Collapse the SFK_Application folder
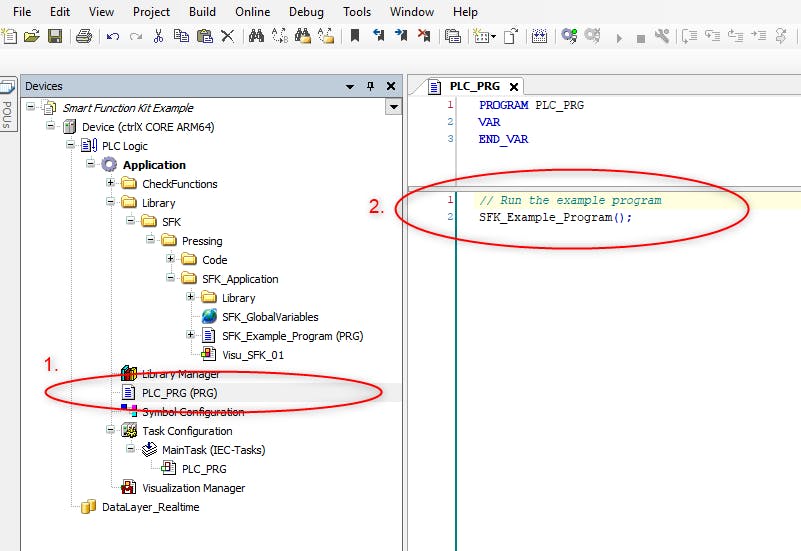 pyautogui.click(x=170, y=277)
